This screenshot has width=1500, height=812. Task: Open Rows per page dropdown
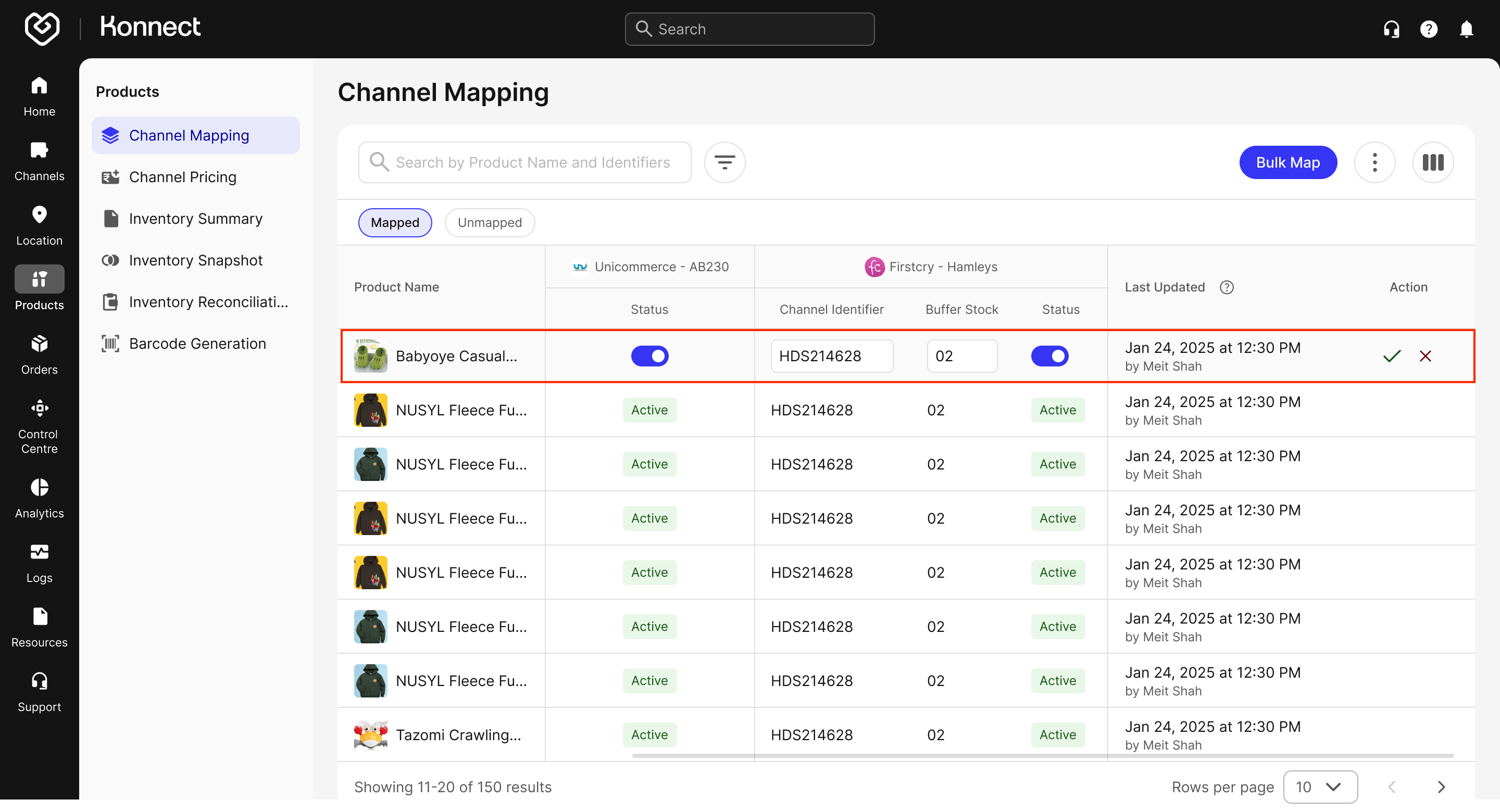tap(1320, 787)
